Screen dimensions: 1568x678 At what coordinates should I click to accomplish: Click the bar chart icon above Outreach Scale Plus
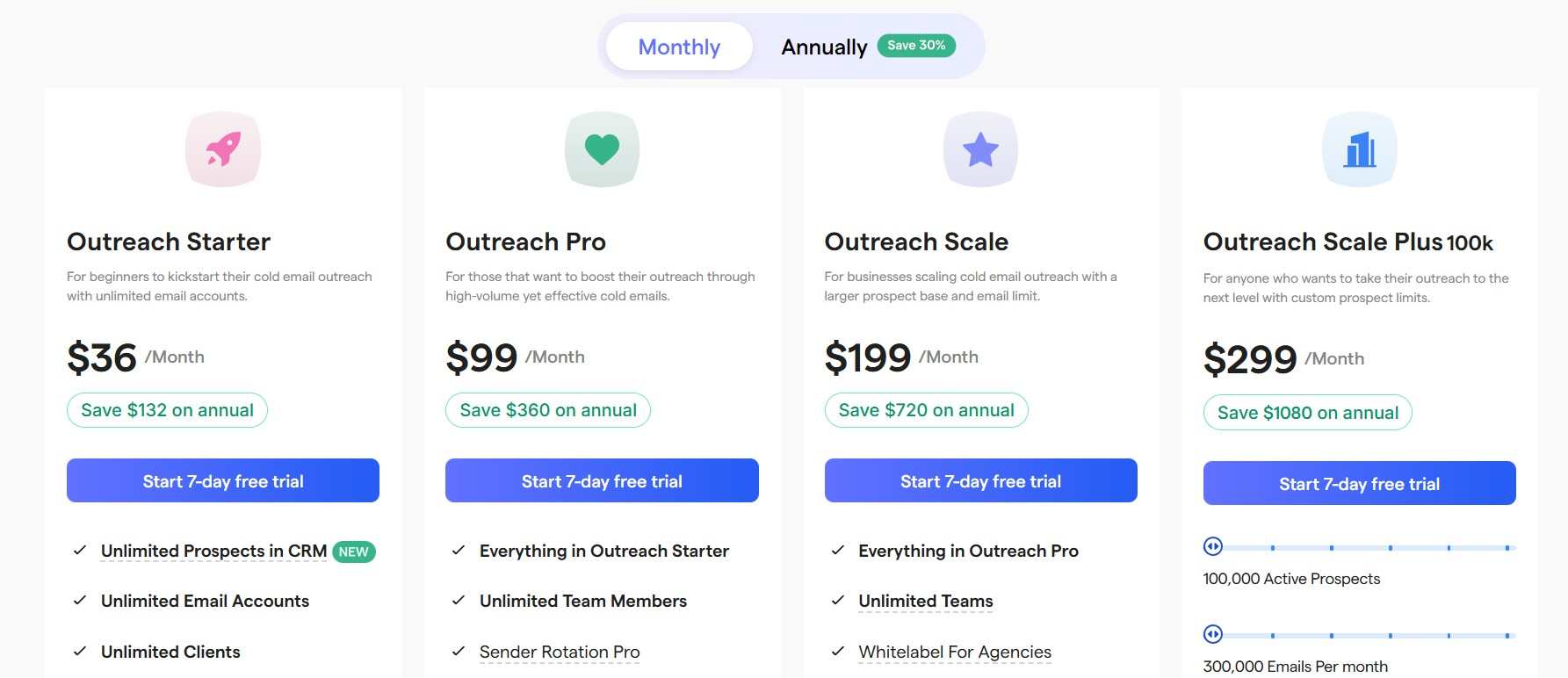point(1360,148)
